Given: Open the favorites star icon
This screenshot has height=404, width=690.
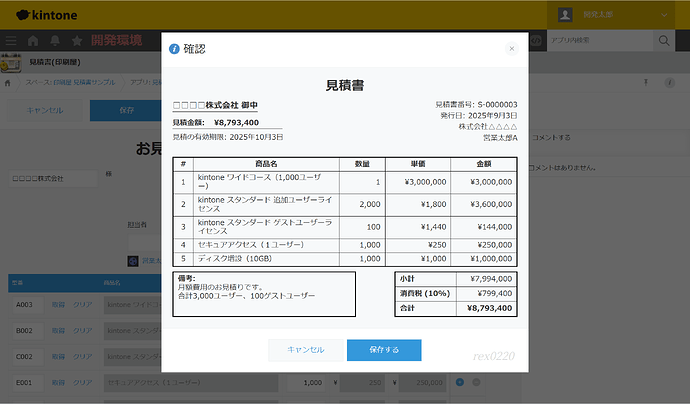Looking at the screenshot, I should coord(77,41).
